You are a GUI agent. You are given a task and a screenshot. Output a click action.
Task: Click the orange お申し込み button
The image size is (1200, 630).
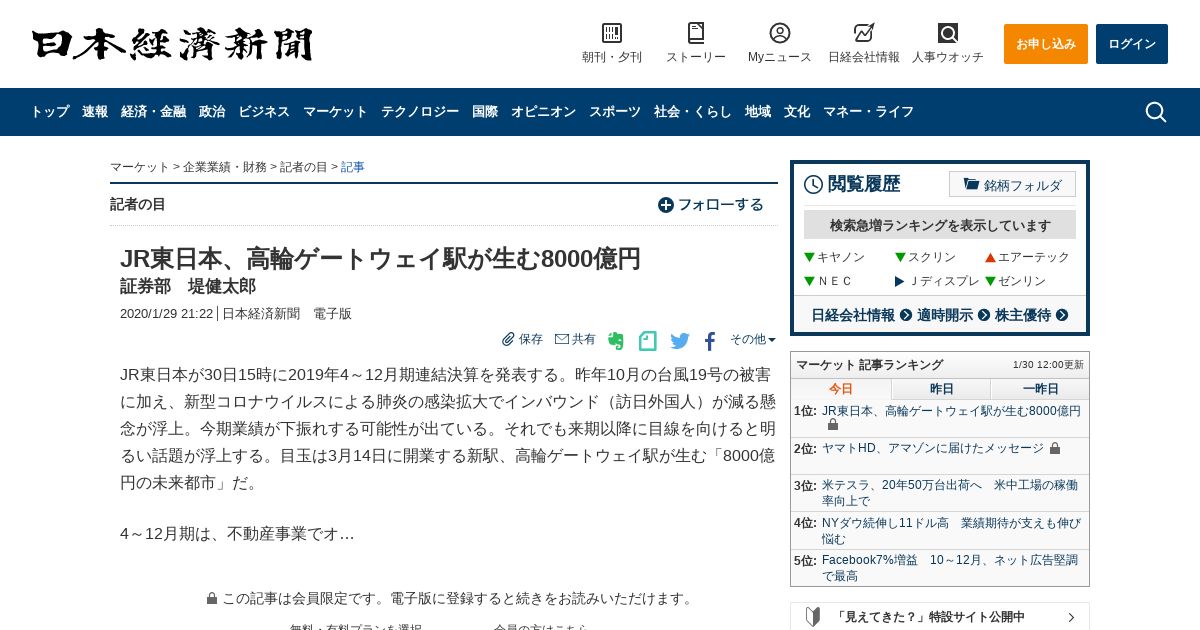click(1046, 44)
